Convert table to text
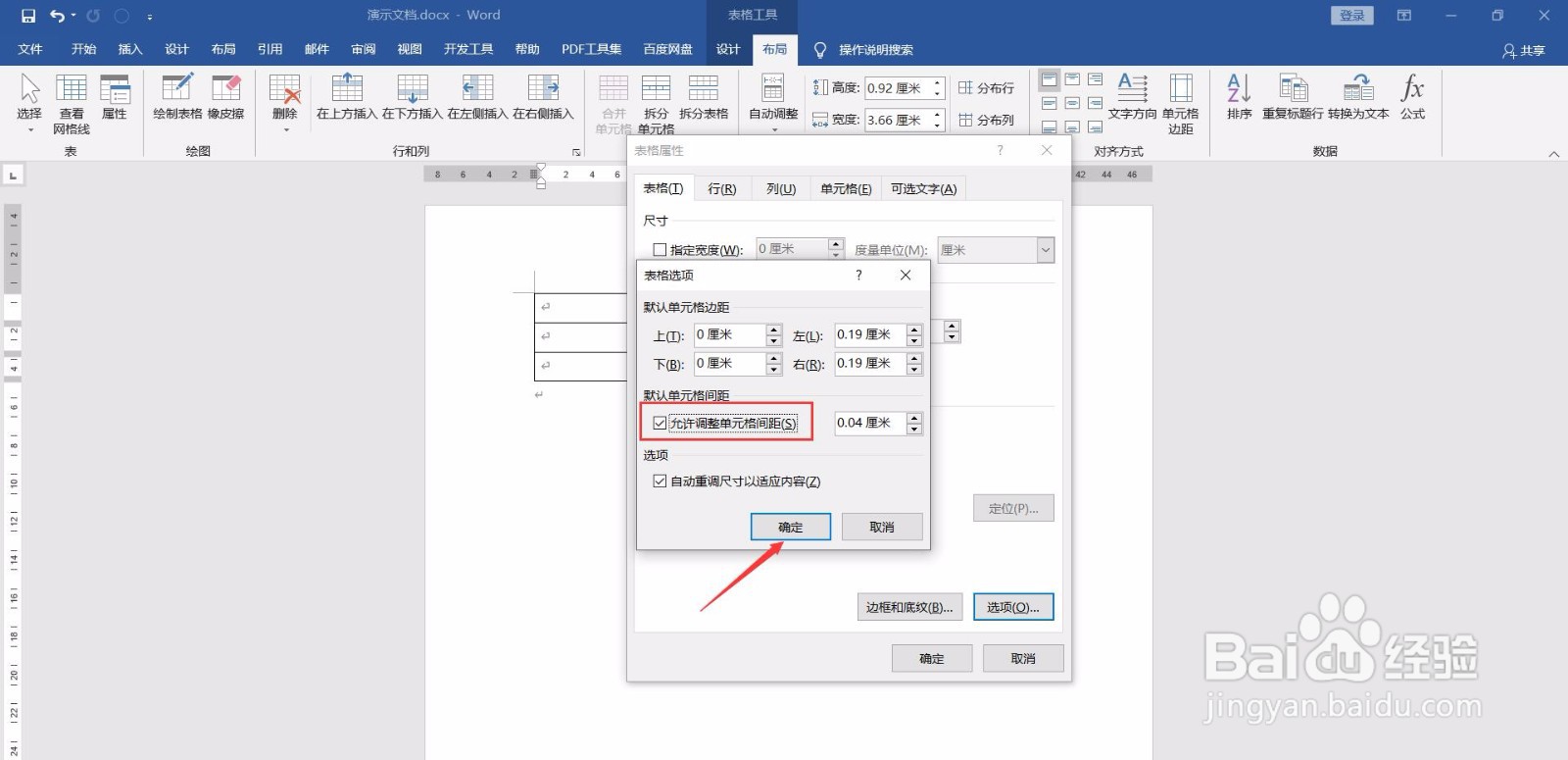This screenshot has width=1568, height=760. click(1358, 97)
